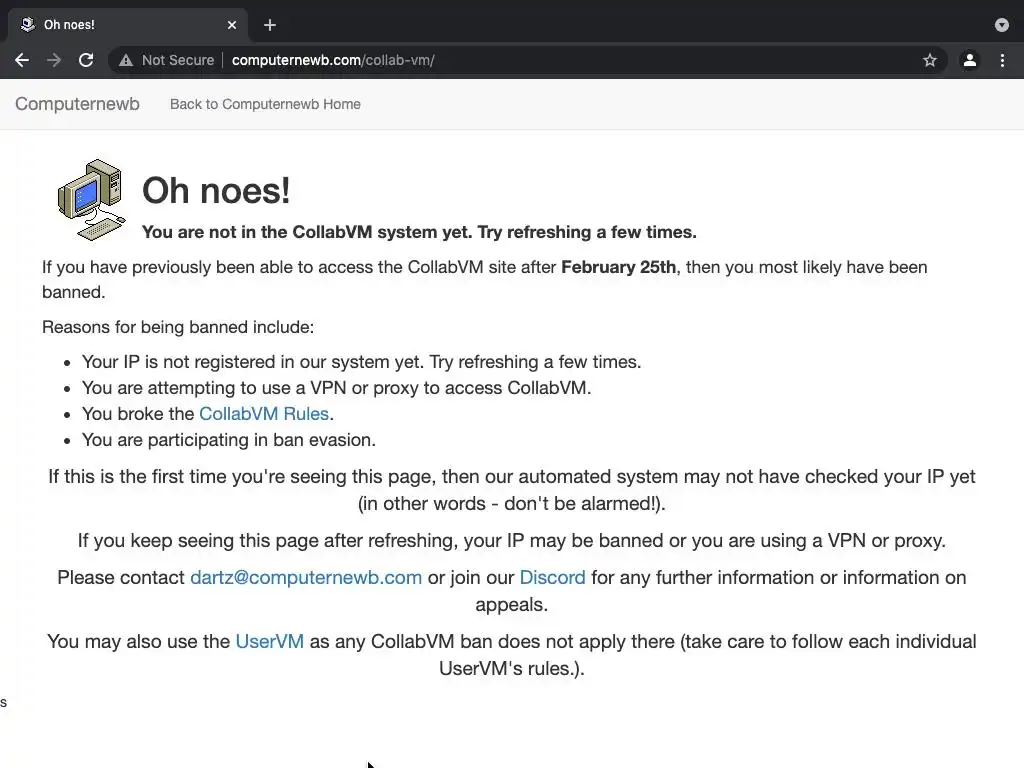Close the "Oh noes!" tab

pos(232,25)
